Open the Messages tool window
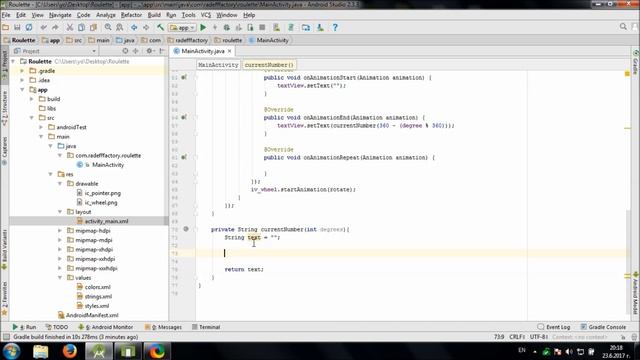Viewport: 640px width, 360px height. click(x=163, y=327)
